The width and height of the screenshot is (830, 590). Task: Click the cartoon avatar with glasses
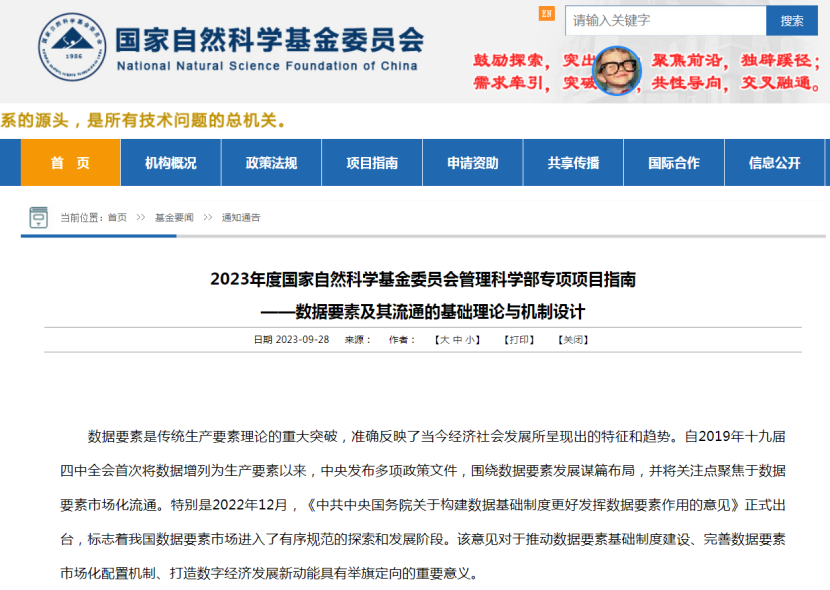point(616,69)
